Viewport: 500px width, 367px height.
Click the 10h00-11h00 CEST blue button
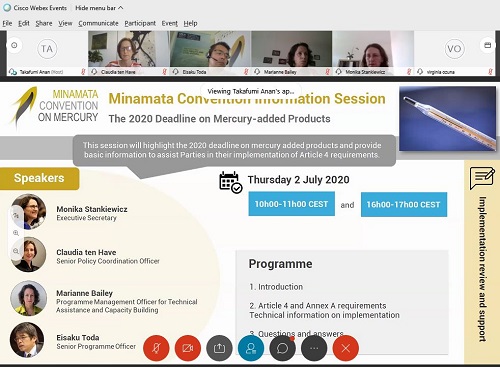point(291,204)
